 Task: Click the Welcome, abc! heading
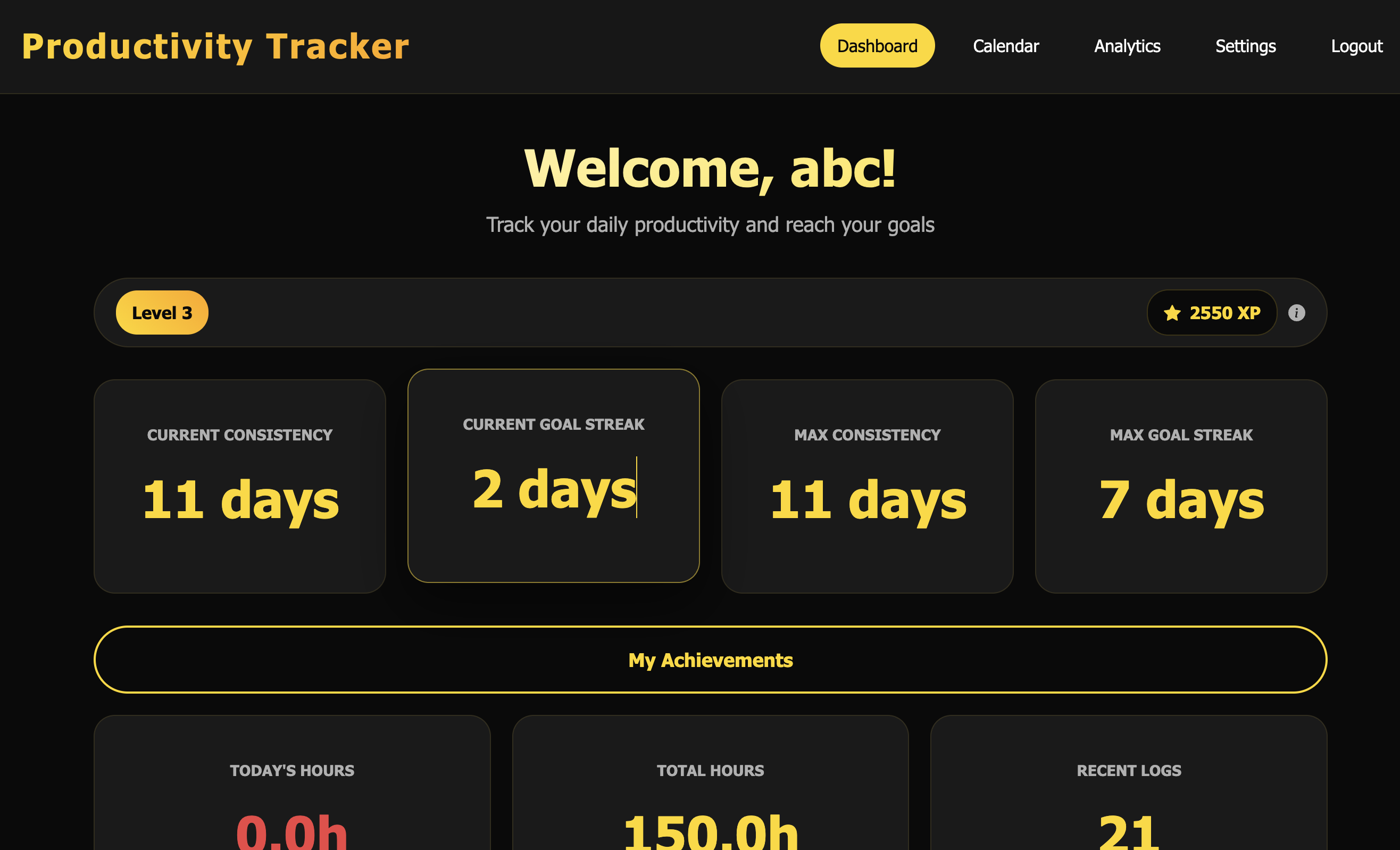coord(710,169)
